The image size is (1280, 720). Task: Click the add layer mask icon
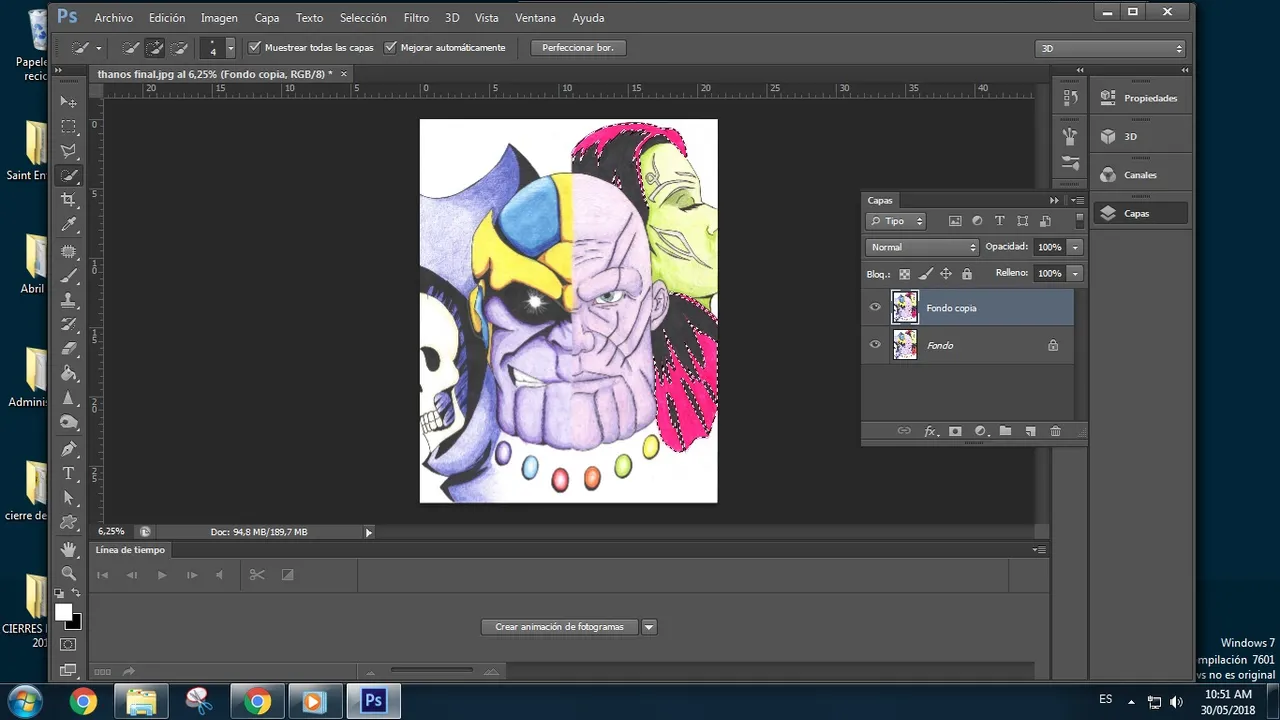(x=955, y=431)
